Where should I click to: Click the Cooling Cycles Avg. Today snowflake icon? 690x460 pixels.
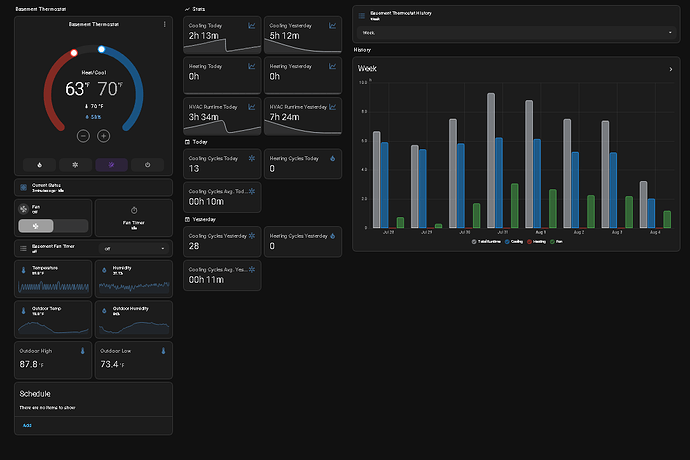252,191
